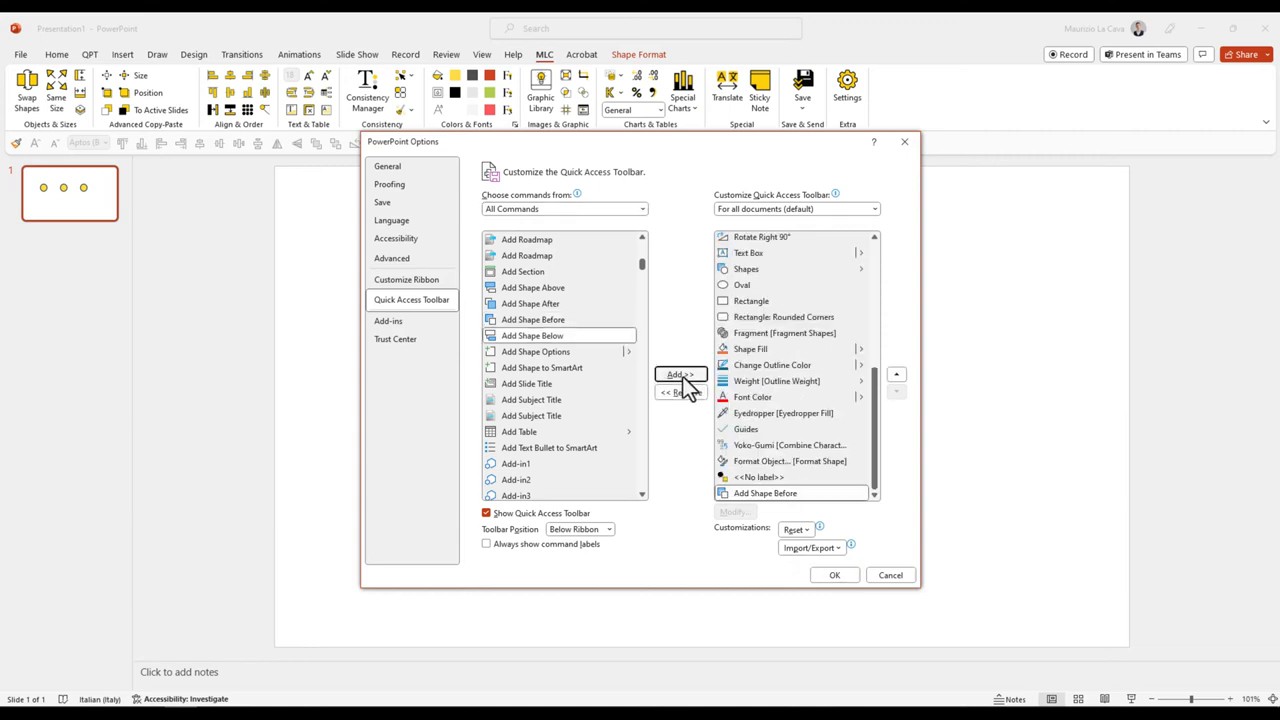Click the Font Color icon in list

point(723,397)
